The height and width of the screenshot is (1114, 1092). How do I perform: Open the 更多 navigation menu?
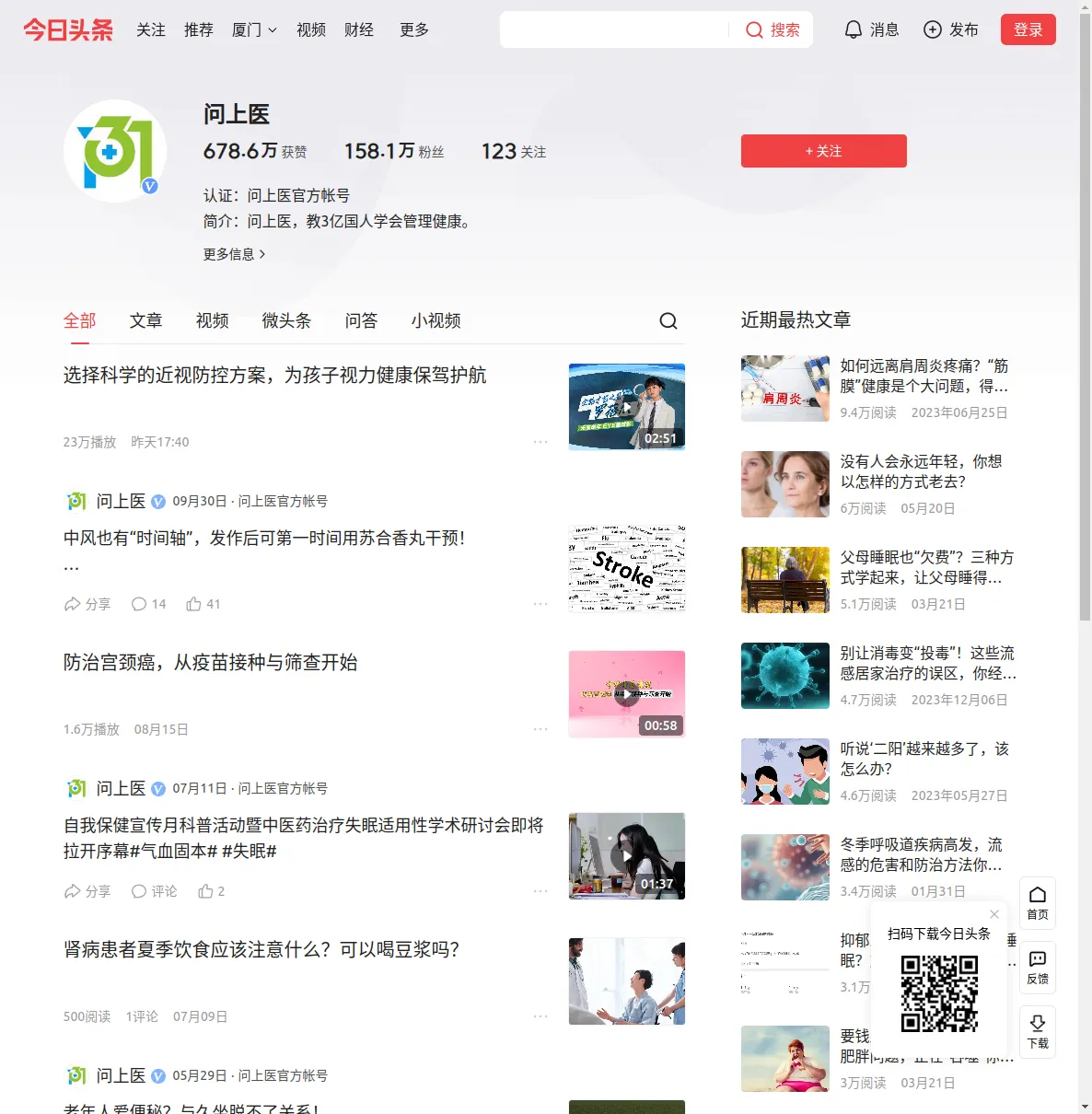[x=414, y=29]
